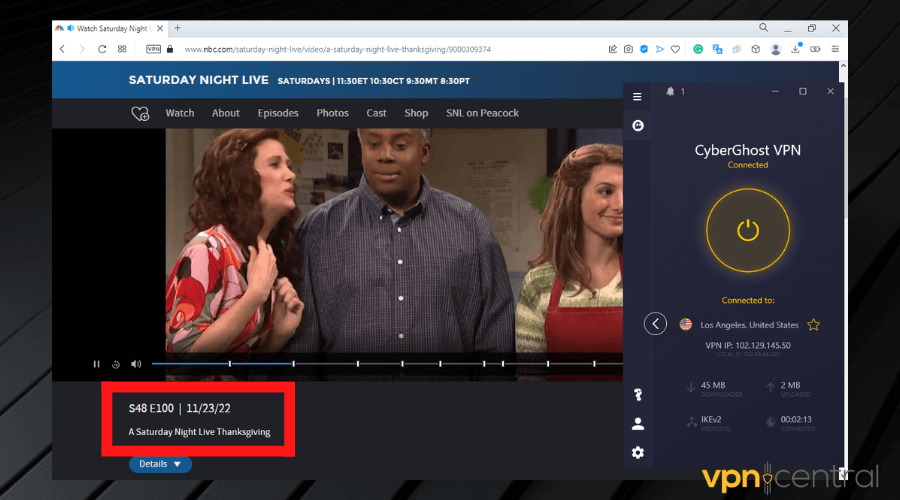900x500 pixels.
Task: Open the CyberGhost account person icon
Action: (x=638, y=424)
